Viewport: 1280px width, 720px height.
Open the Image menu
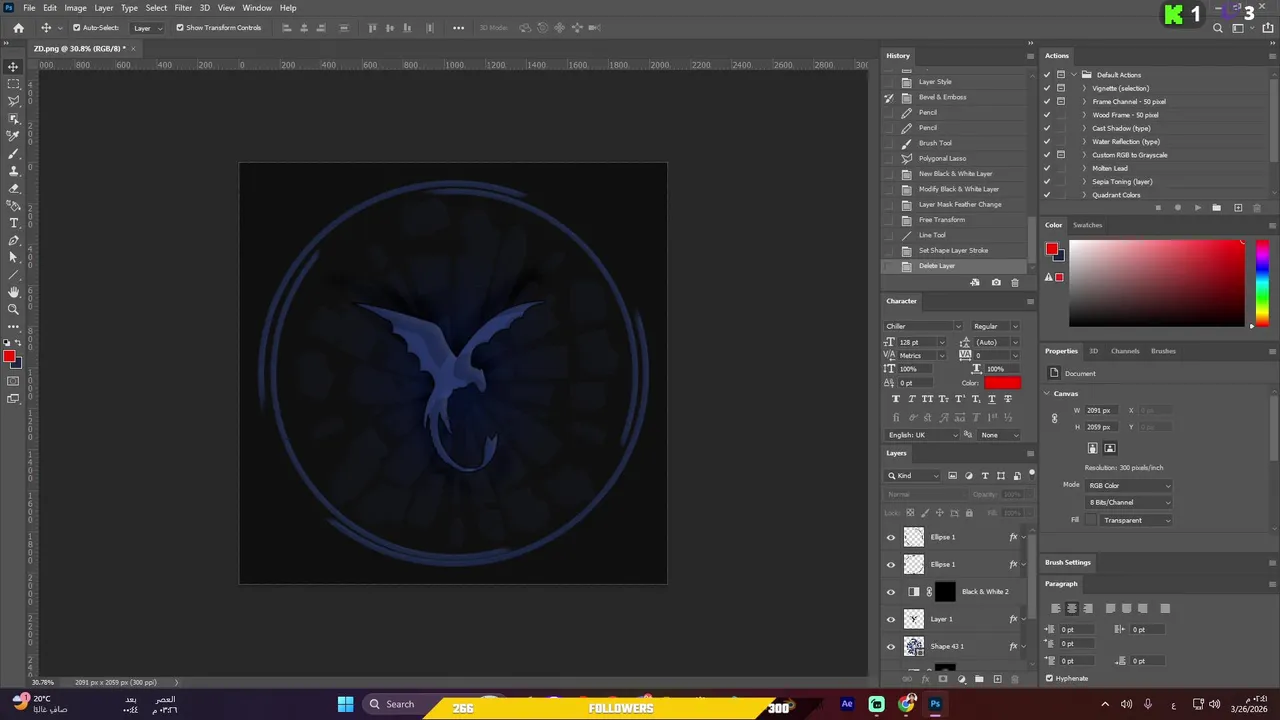[x=76, y=8]
